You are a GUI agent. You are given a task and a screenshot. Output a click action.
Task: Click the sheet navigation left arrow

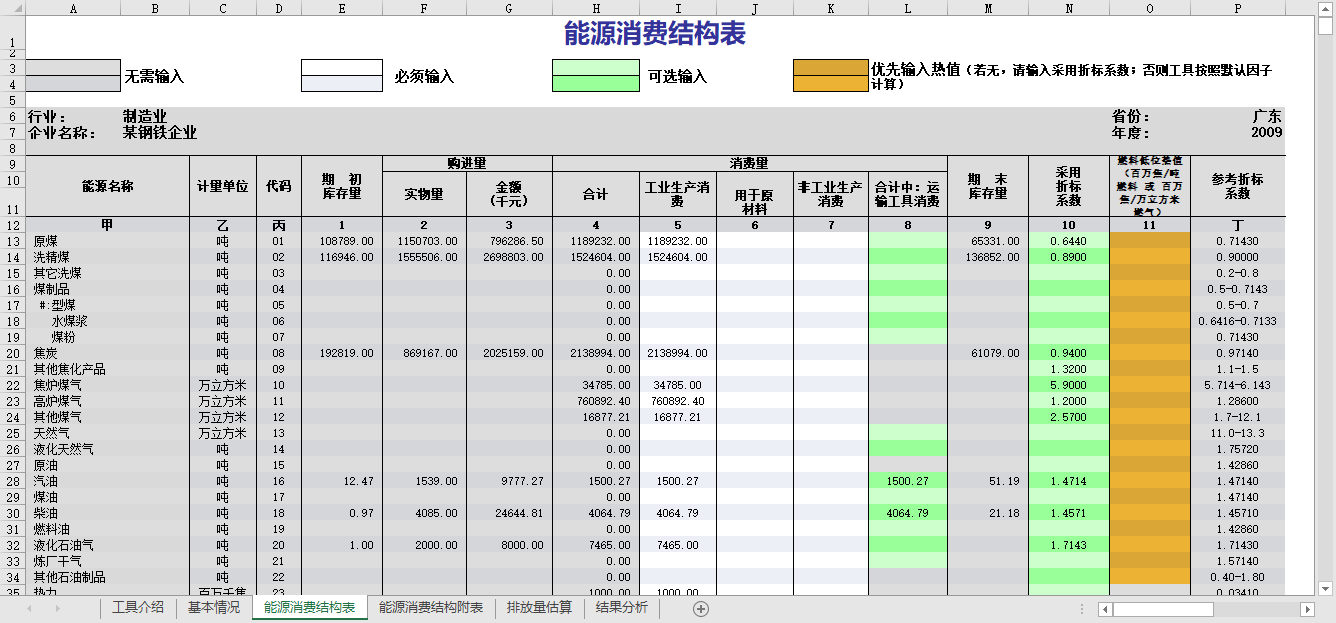click(x=29, y=608)
